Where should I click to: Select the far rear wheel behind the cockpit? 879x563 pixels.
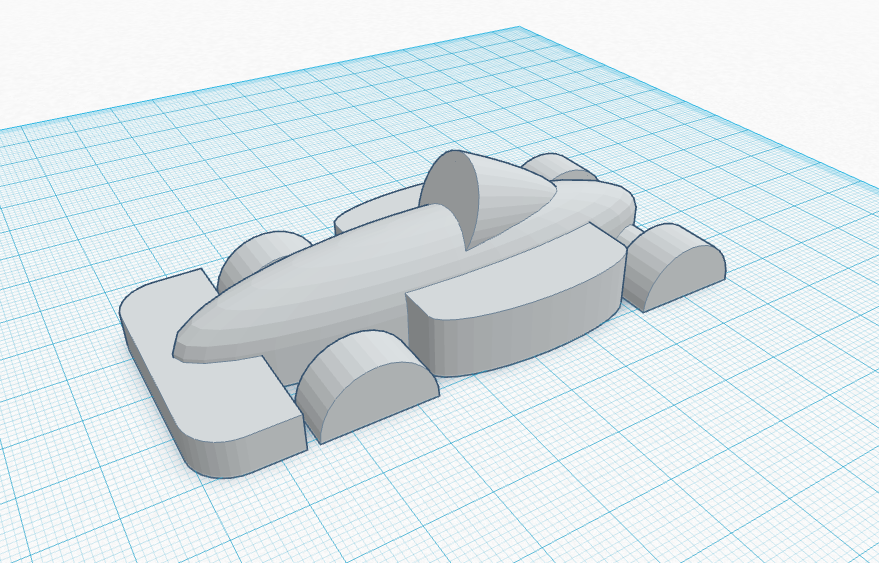[x=558, y=167]
